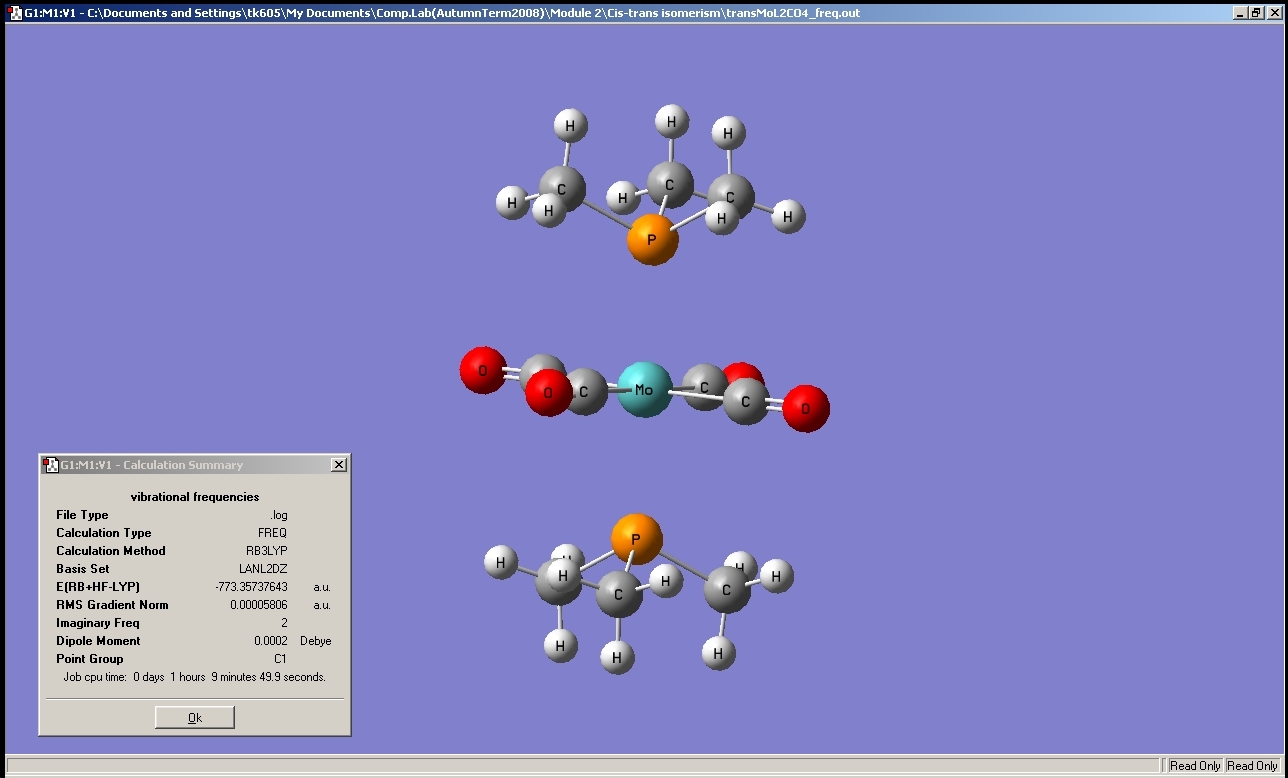This screenshot has height=778, width=1288.
Task: Close the main molecule view window
Action: point(1274,13)
